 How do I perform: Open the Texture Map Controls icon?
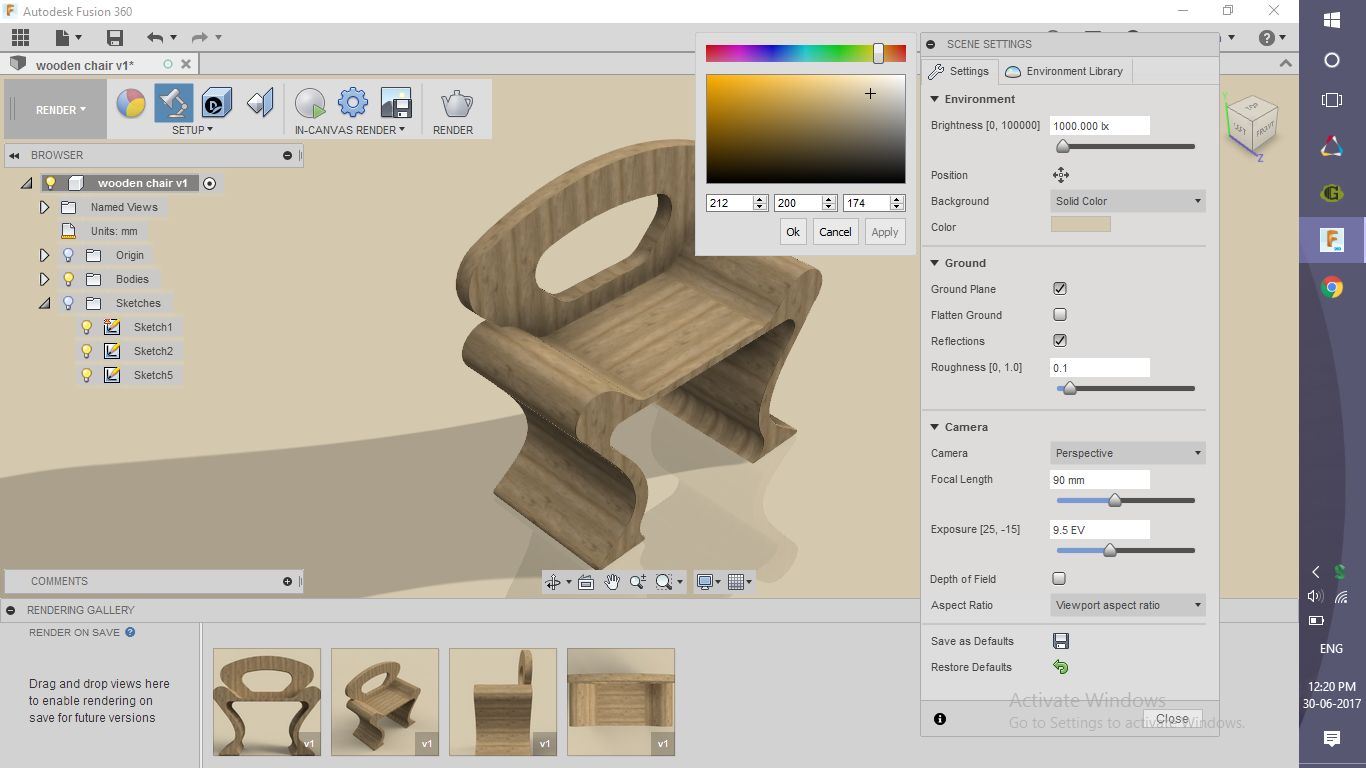tap(260, 103)
